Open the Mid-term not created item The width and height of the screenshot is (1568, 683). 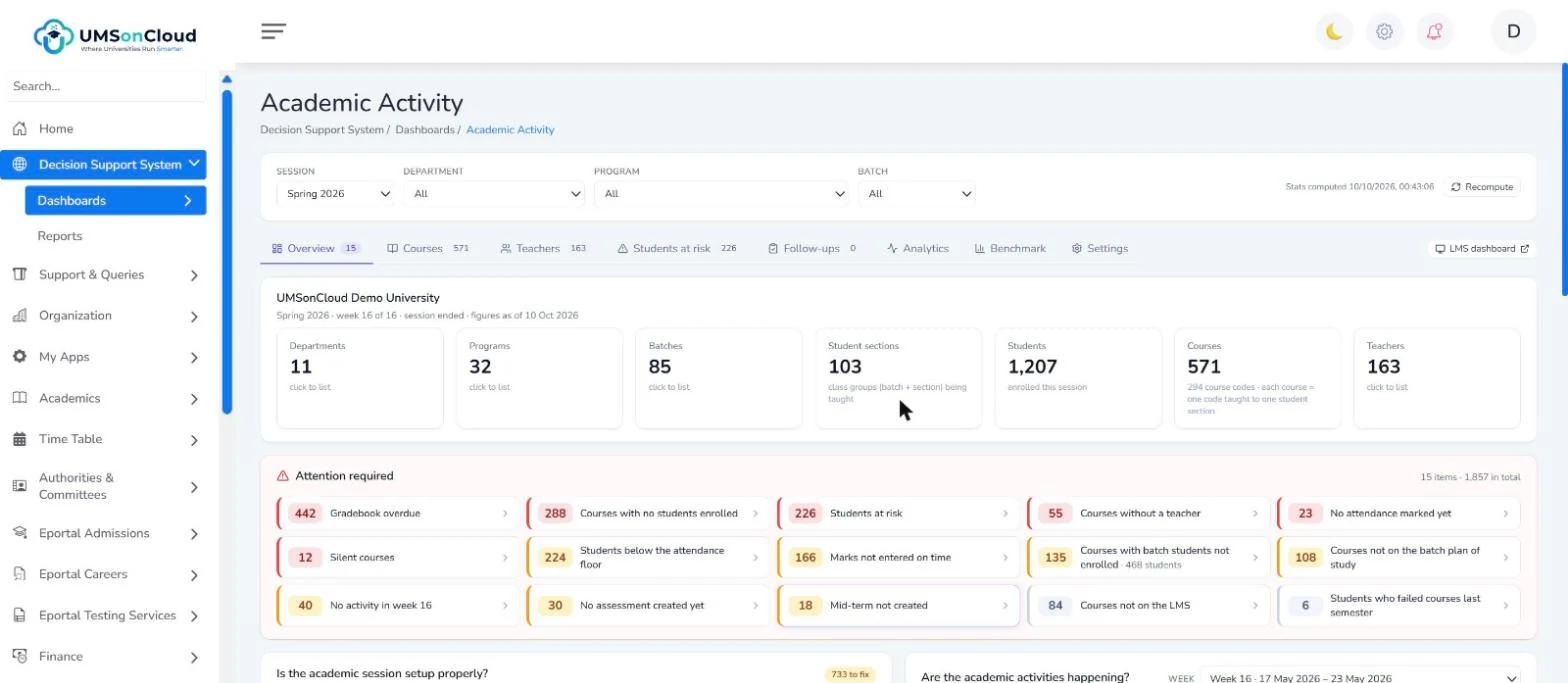898,605
